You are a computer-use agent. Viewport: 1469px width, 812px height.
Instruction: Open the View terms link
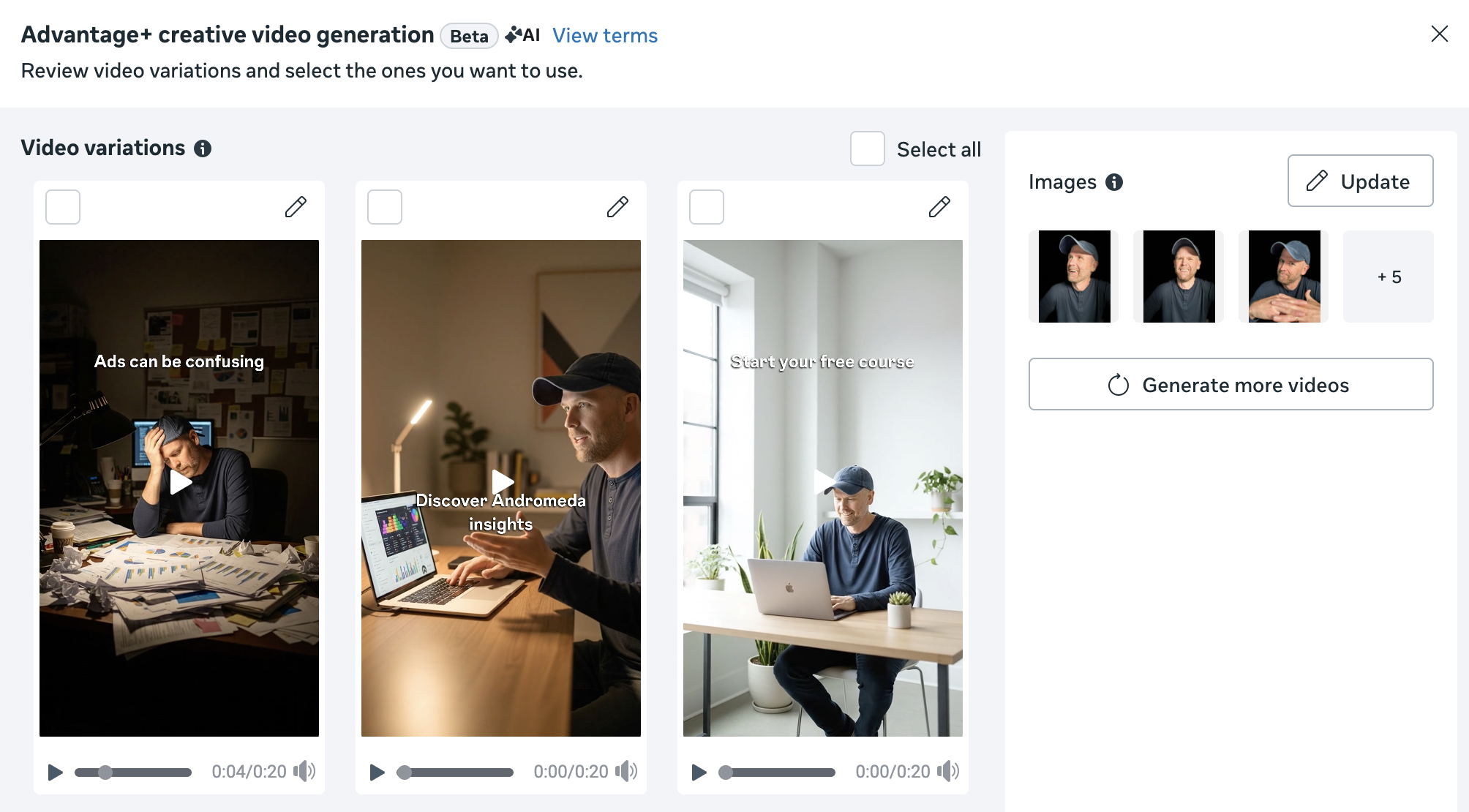tap(604, 35)
